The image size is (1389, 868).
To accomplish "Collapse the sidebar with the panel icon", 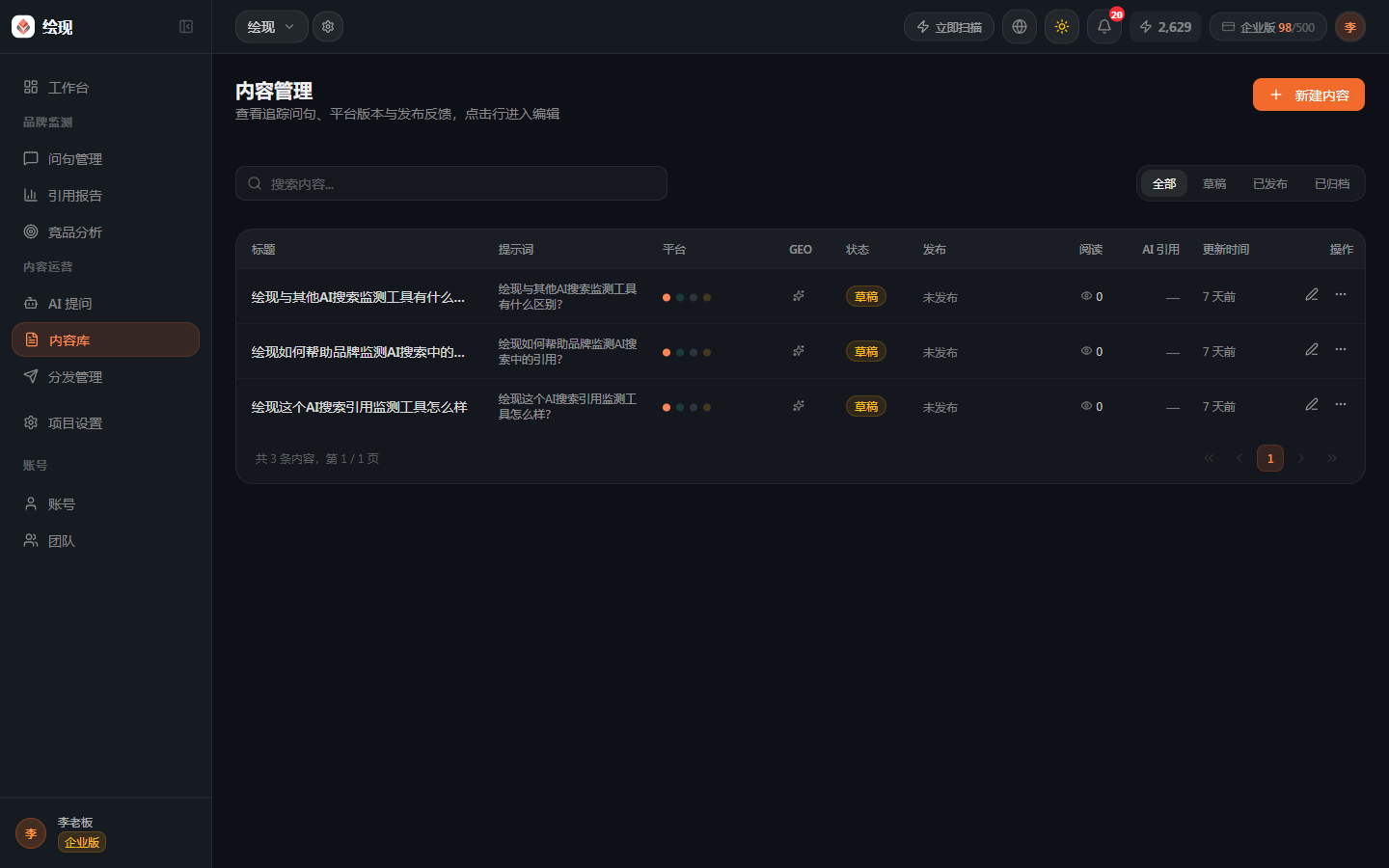I will pos(186,27).
